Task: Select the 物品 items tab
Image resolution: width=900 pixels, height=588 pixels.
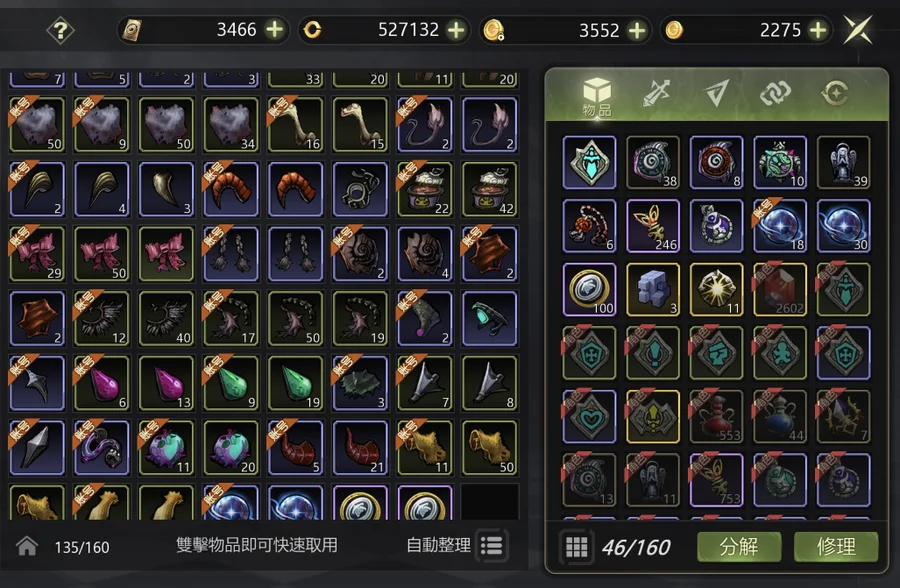Action: (597, 96)
